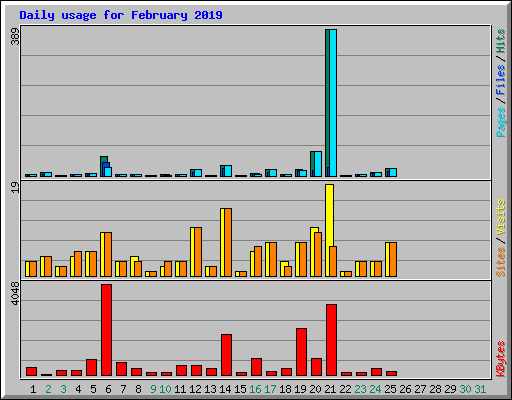
Task: Click day label '6' on the axis
Action: tap(108, 389)
